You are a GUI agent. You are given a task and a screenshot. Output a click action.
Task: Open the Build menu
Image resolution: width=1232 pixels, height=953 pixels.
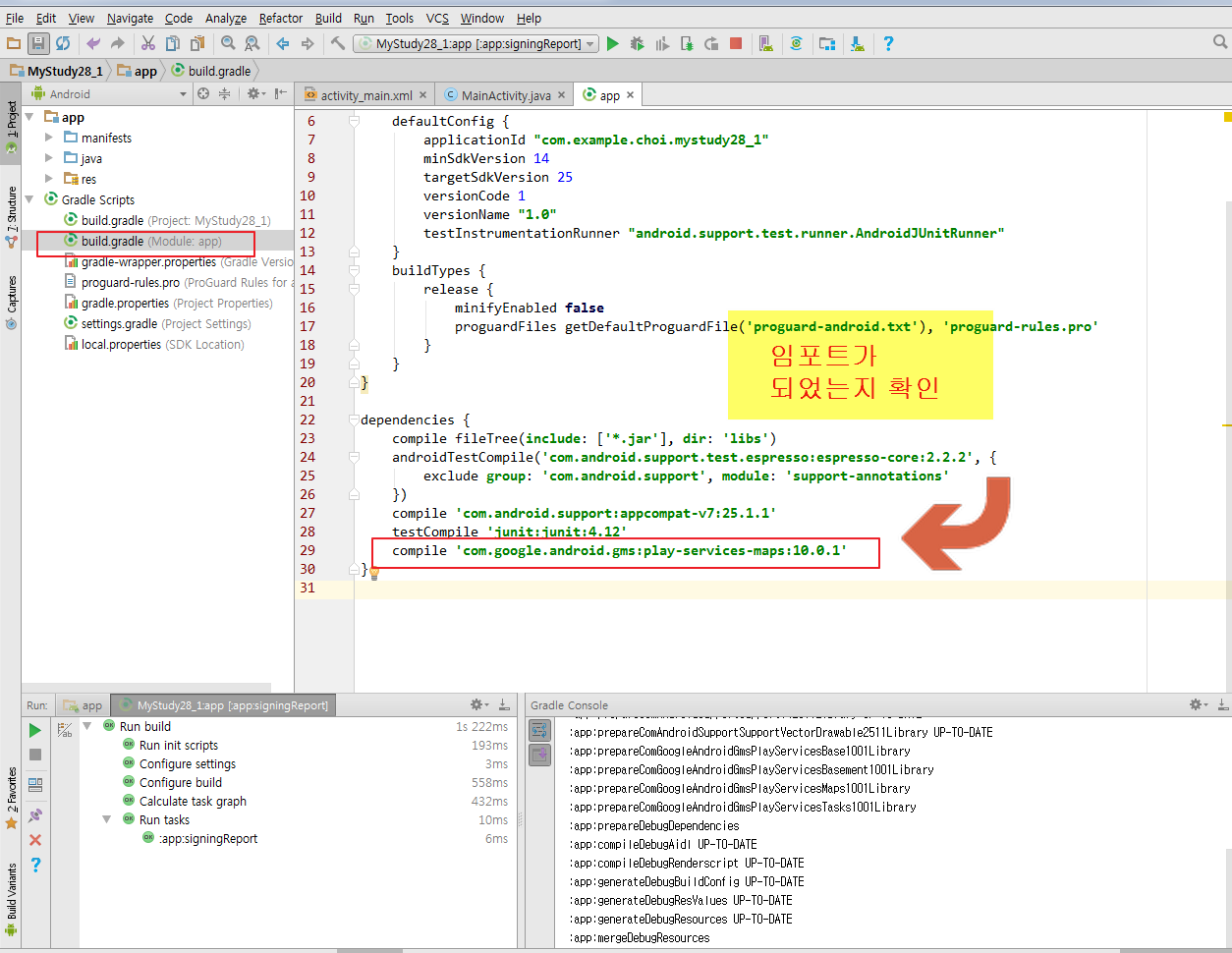click(x=328, y=18)
